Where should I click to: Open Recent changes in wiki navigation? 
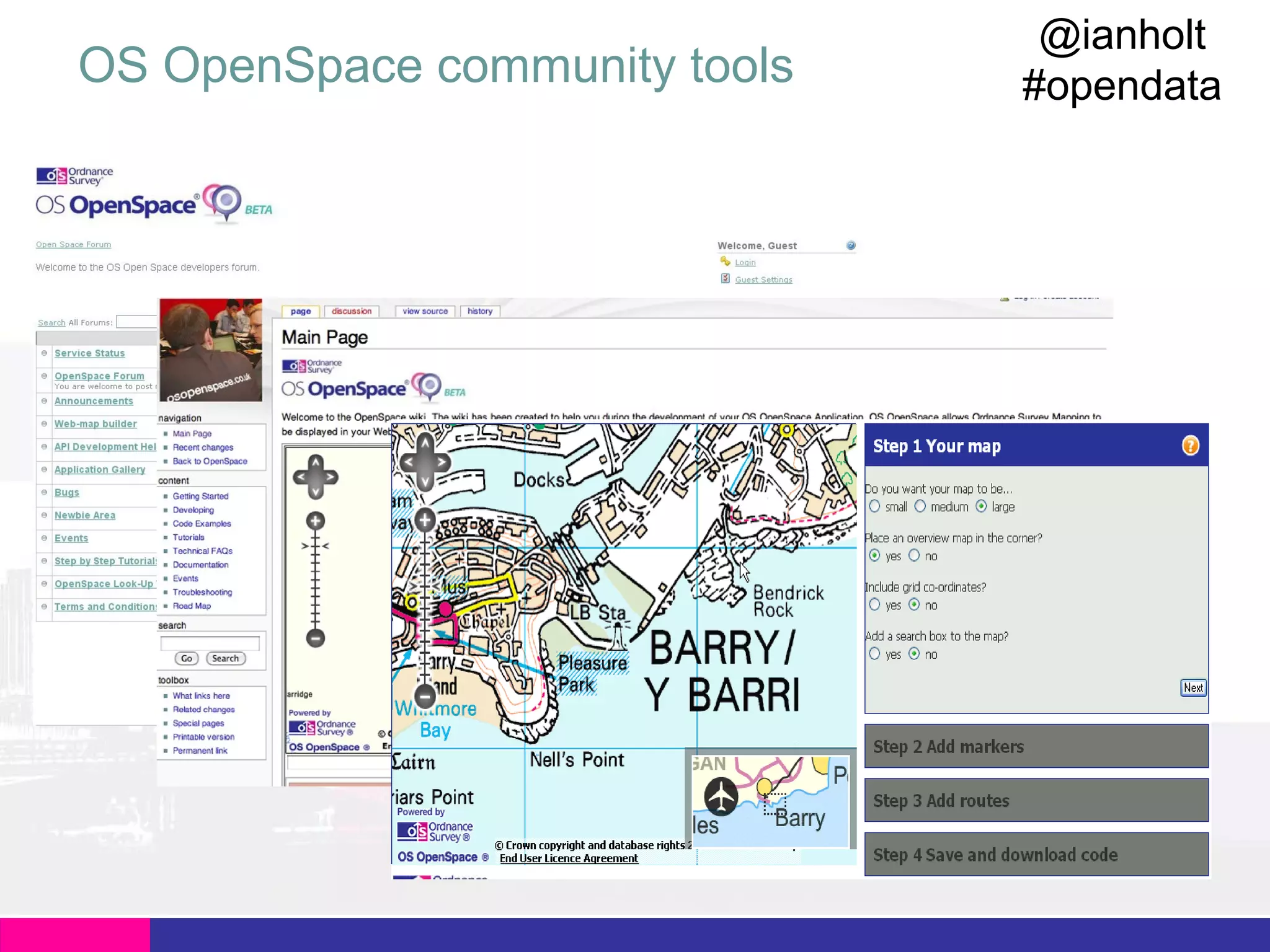point(203,447)
